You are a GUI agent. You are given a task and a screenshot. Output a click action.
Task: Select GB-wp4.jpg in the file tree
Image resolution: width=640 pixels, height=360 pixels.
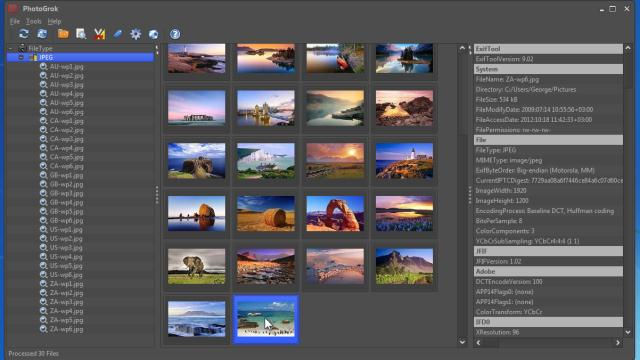click(x=67, y=202)
